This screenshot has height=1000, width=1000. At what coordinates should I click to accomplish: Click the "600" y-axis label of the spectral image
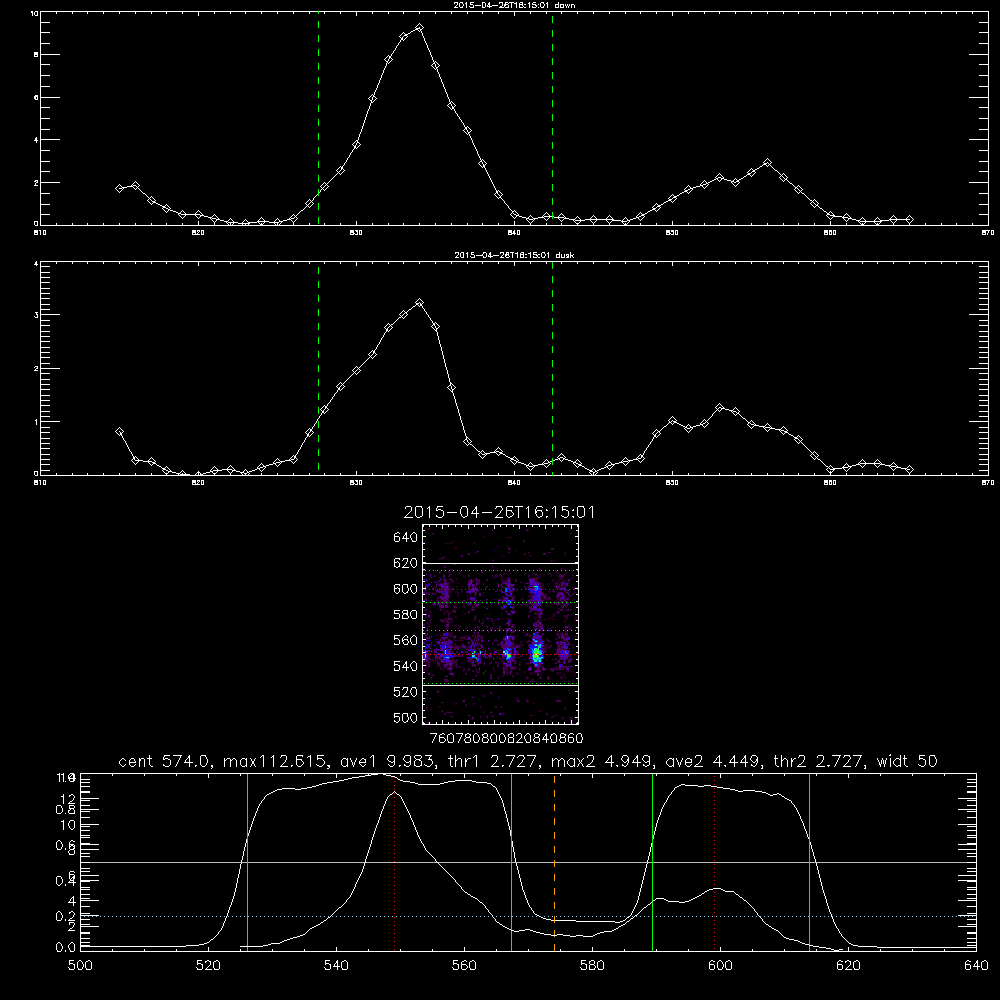[406, 589]
